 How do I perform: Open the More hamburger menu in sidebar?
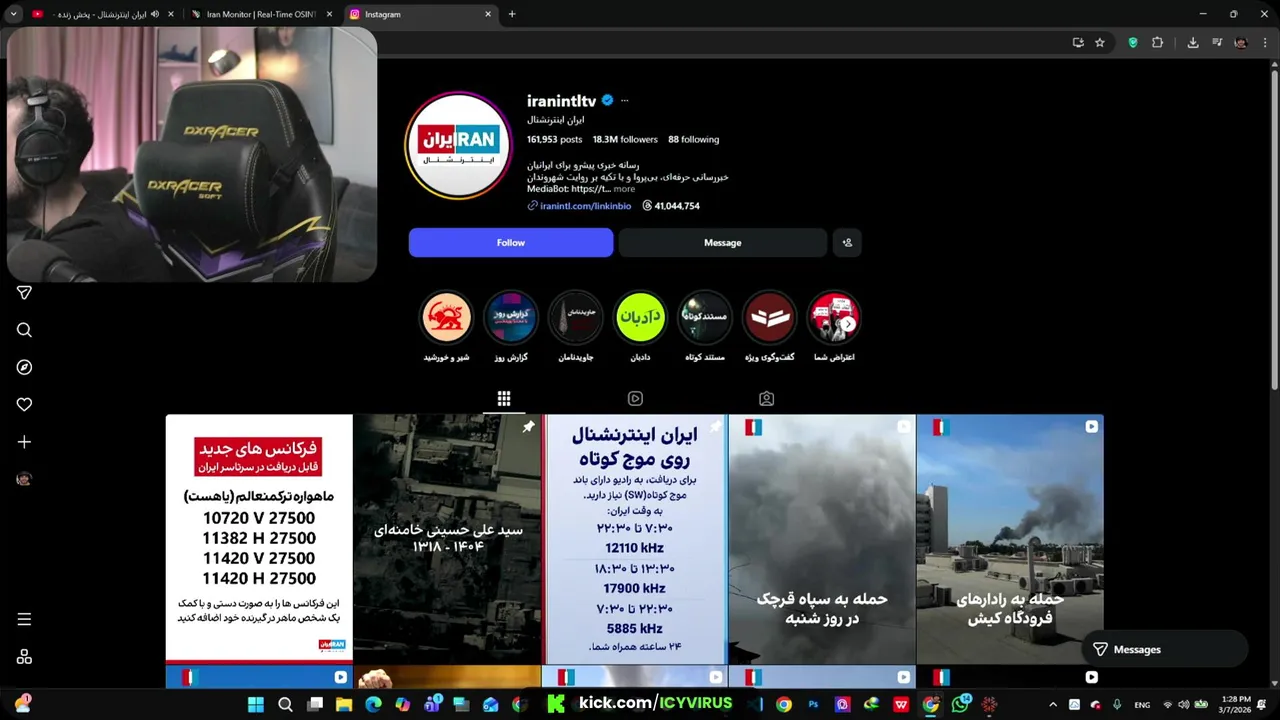[24, 619]
